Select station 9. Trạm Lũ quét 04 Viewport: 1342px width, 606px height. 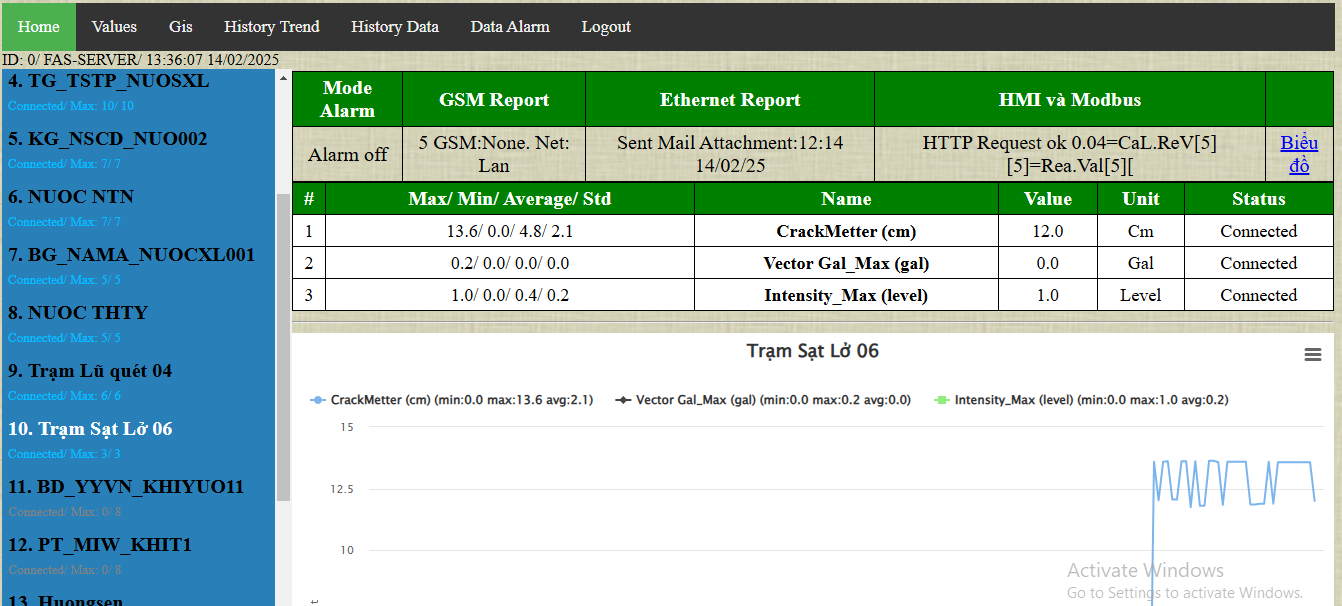90,371
